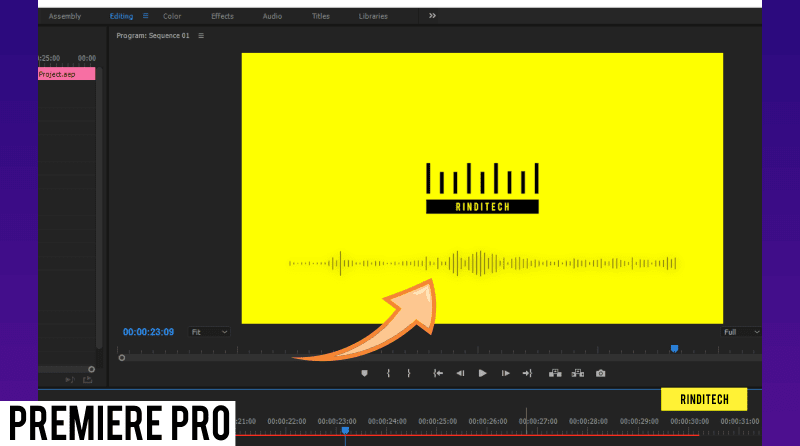Image resolution: width=800 pixels, height=446 pixels.
Task: Click 00:00:30:00 on the timeline ruler
Action: pyautogui.click(x=689, y=422)
